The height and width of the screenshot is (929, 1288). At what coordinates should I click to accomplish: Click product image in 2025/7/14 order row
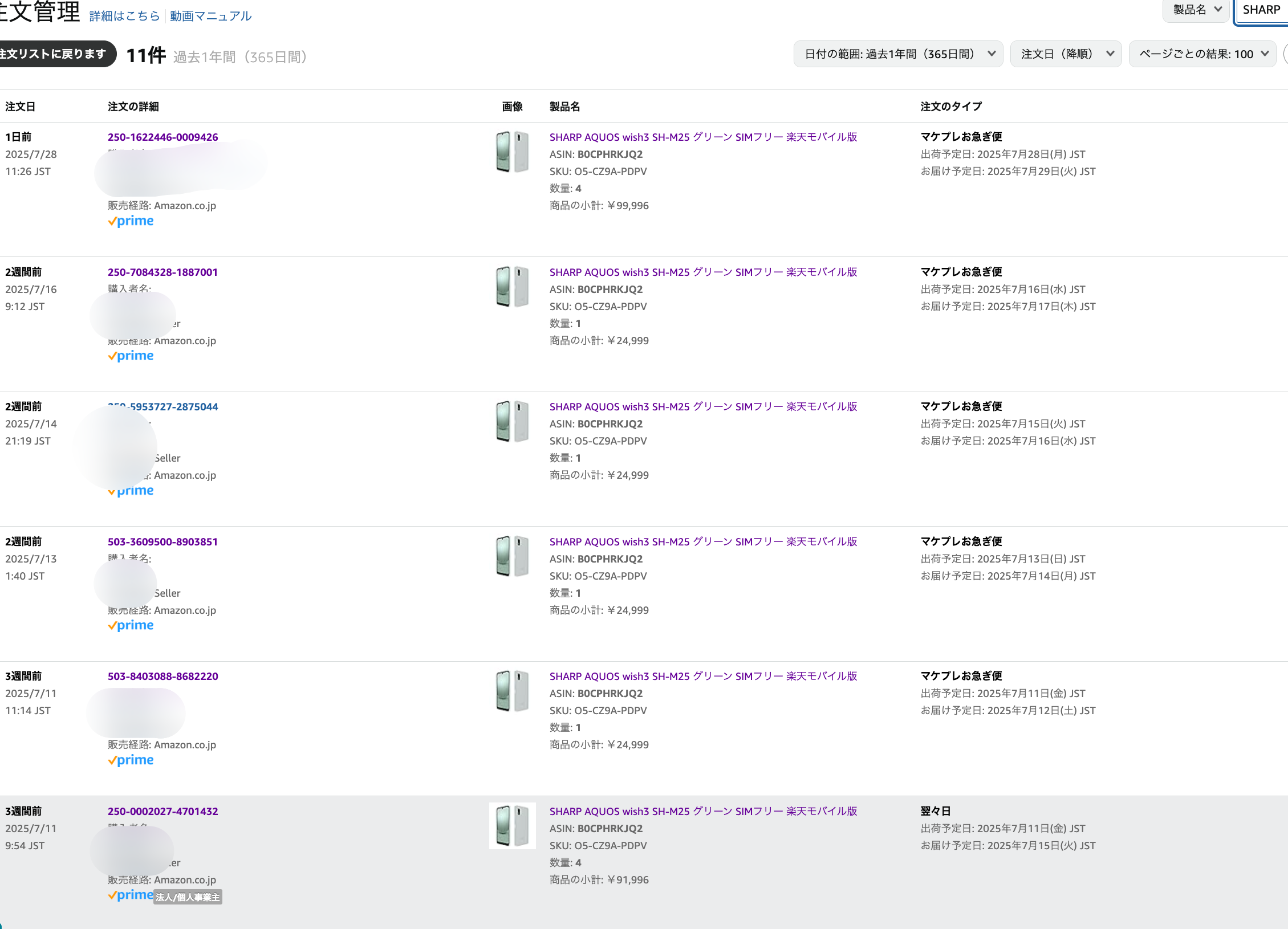[x=512, y=421]
